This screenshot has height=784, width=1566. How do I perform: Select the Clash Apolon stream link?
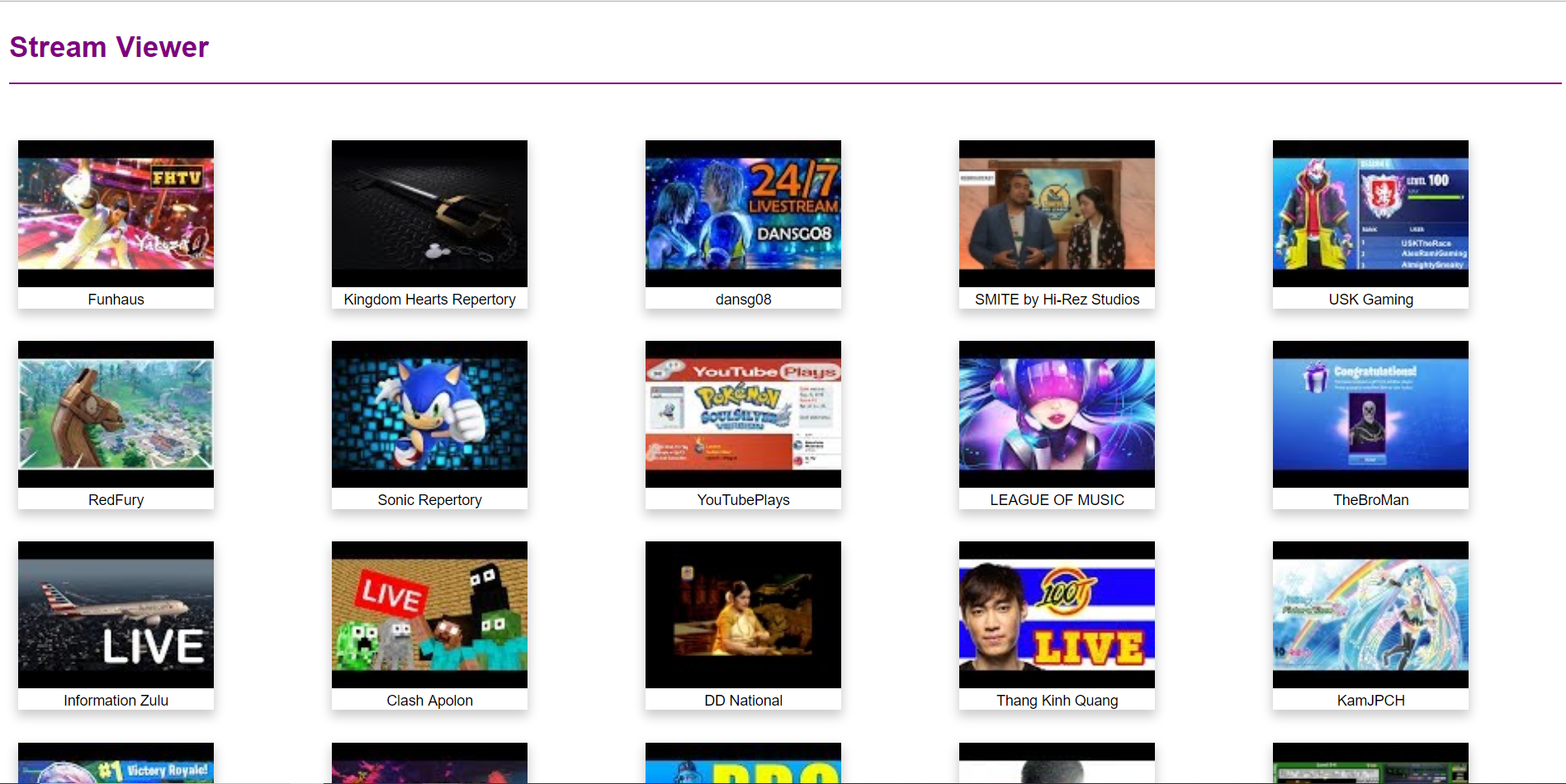[429, 700]
